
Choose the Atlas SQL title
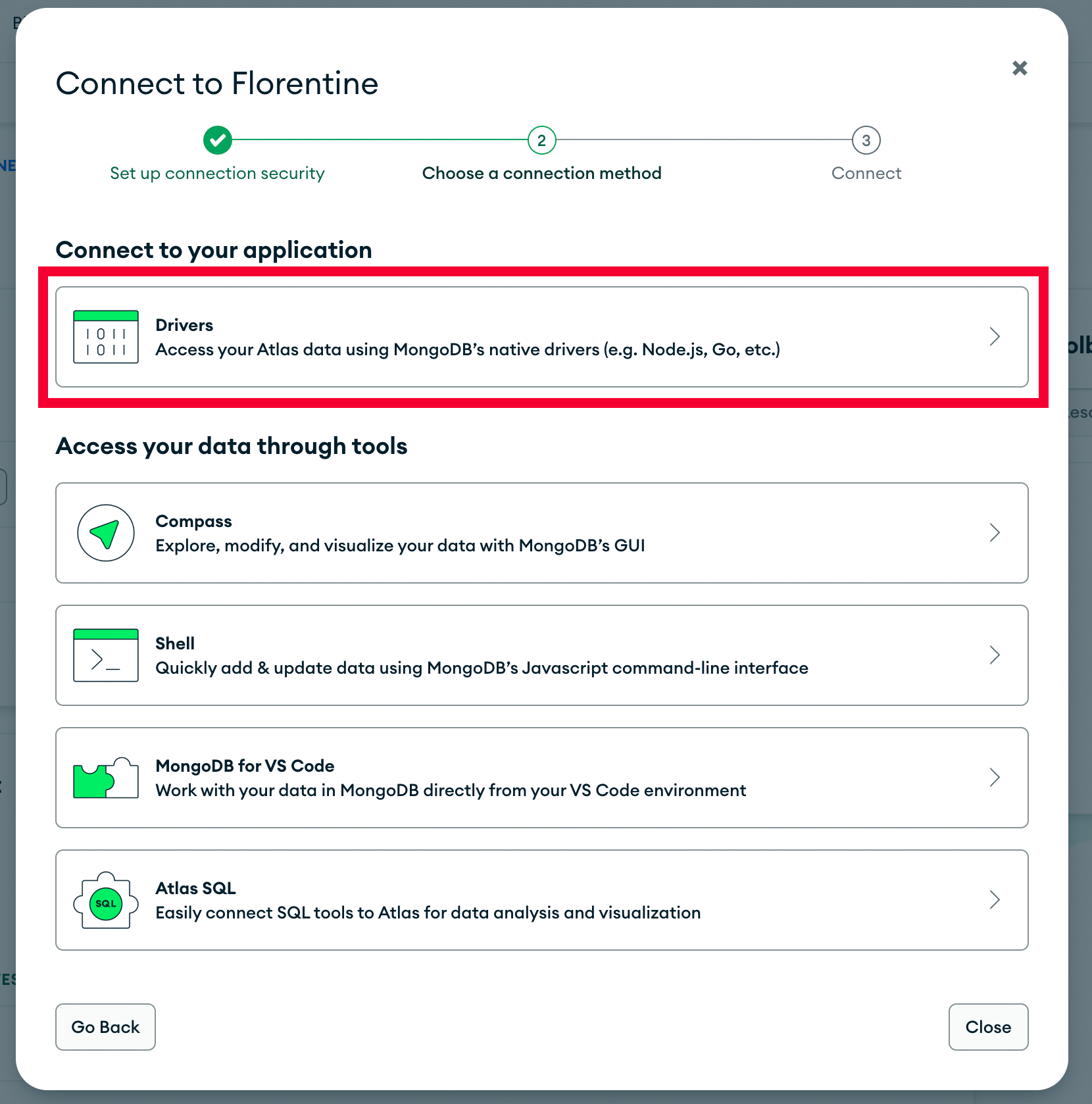[195, 888]
